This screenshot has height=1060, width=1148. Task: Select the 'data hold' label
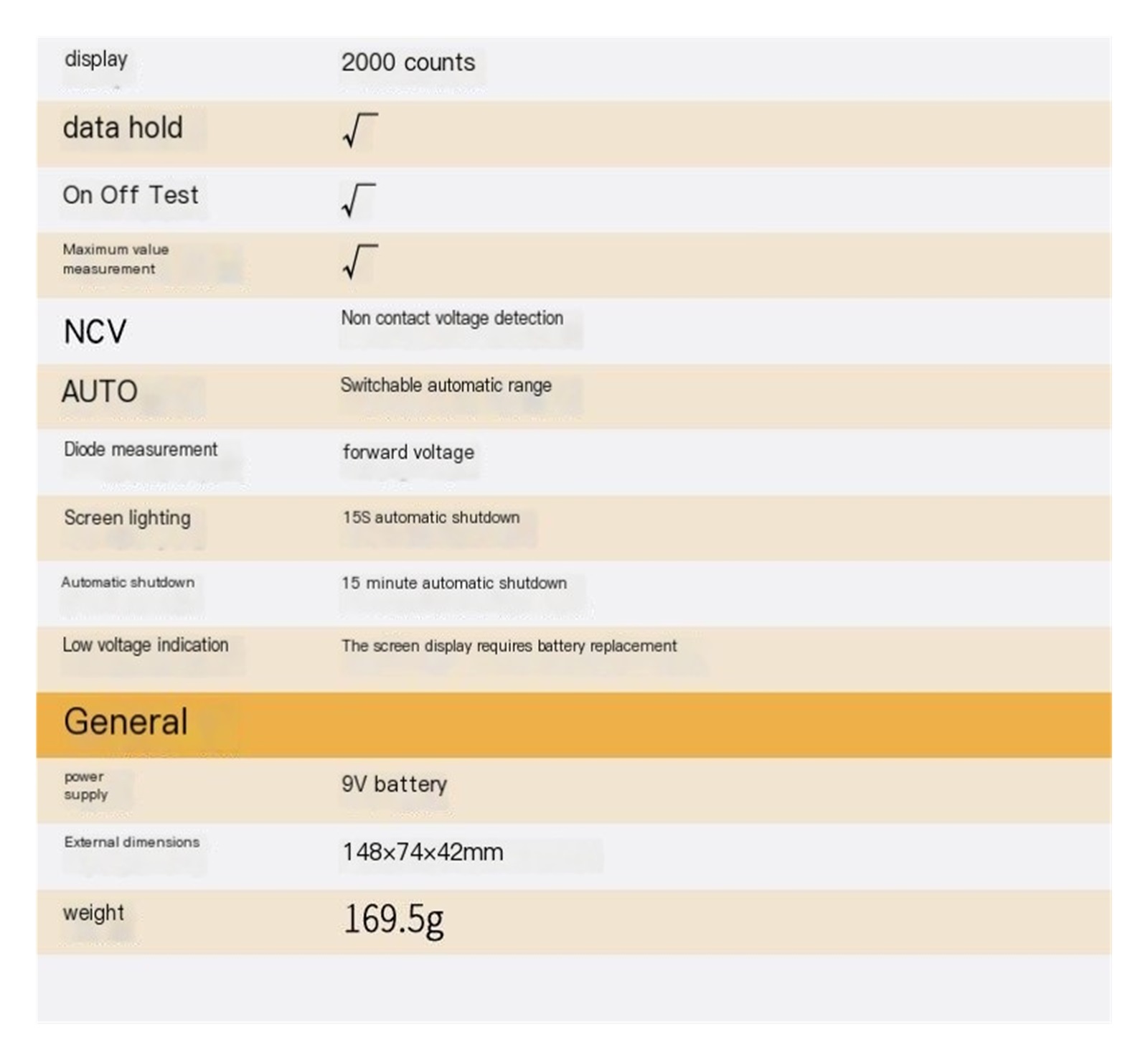(x=123, y=128)
